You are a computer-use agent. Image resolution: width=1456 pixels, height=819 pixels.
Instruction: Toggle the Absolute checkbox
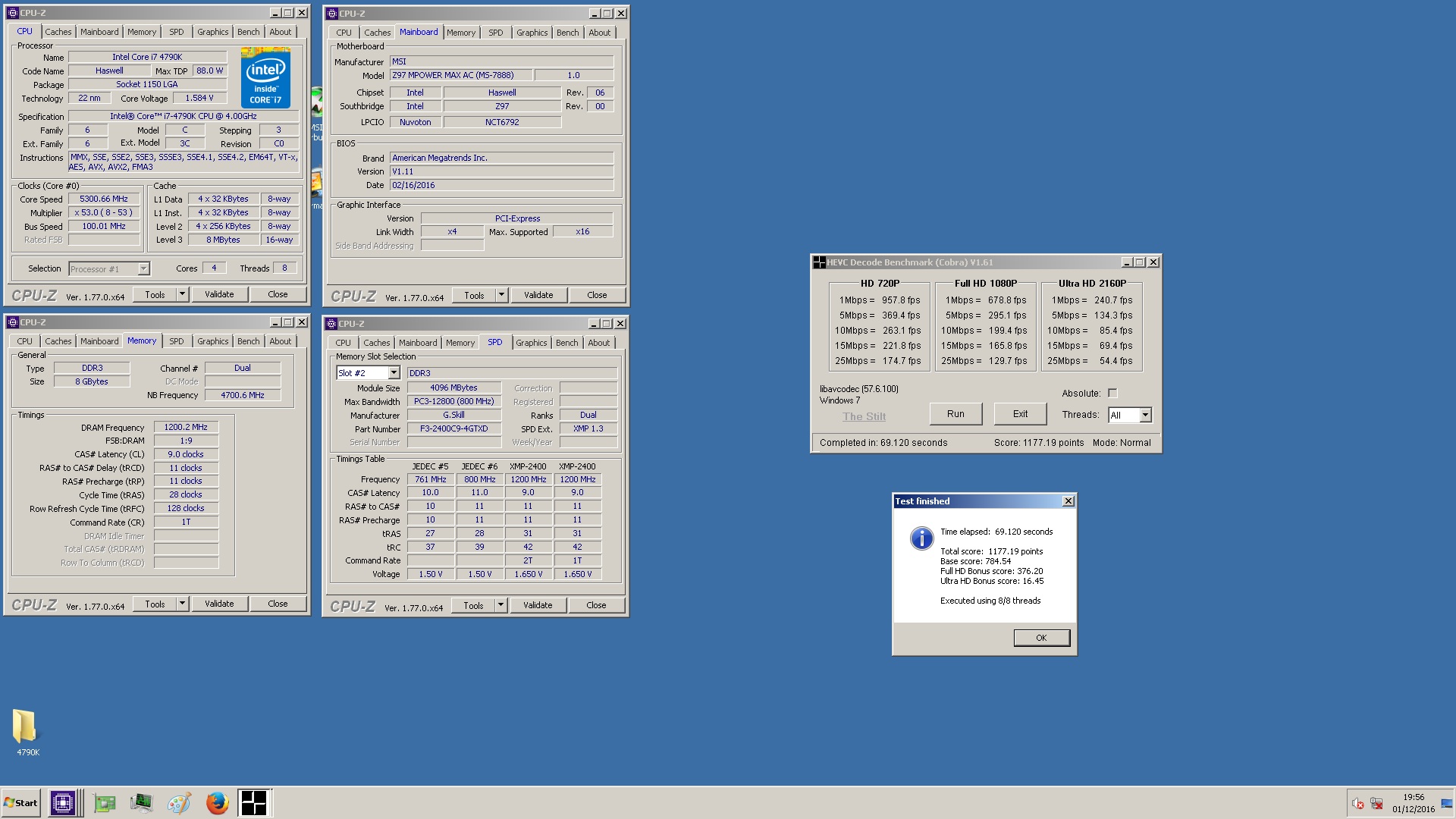click(1112, 393)
